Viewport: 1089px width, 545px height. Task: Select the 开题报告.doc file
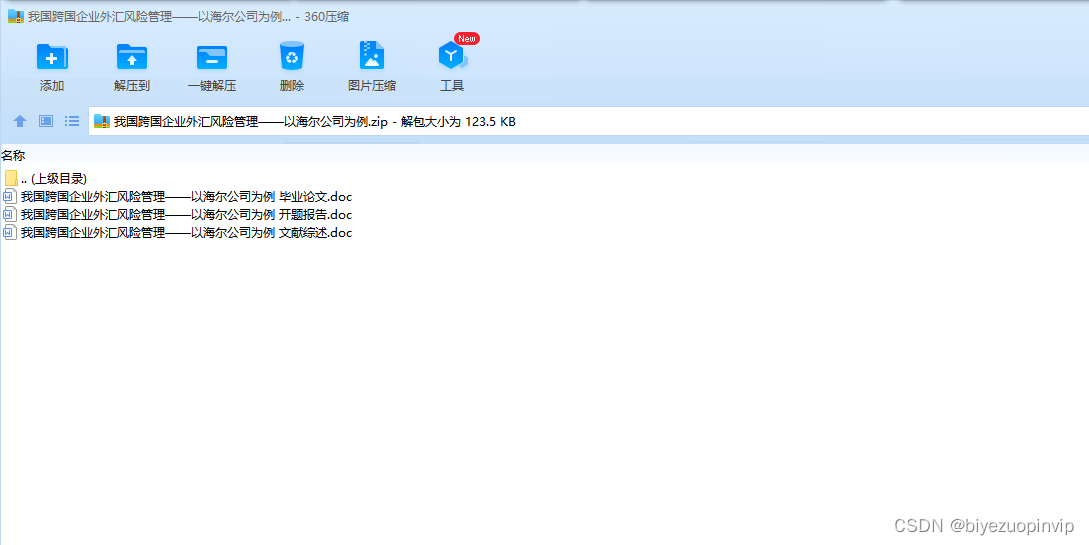point(178,215)
